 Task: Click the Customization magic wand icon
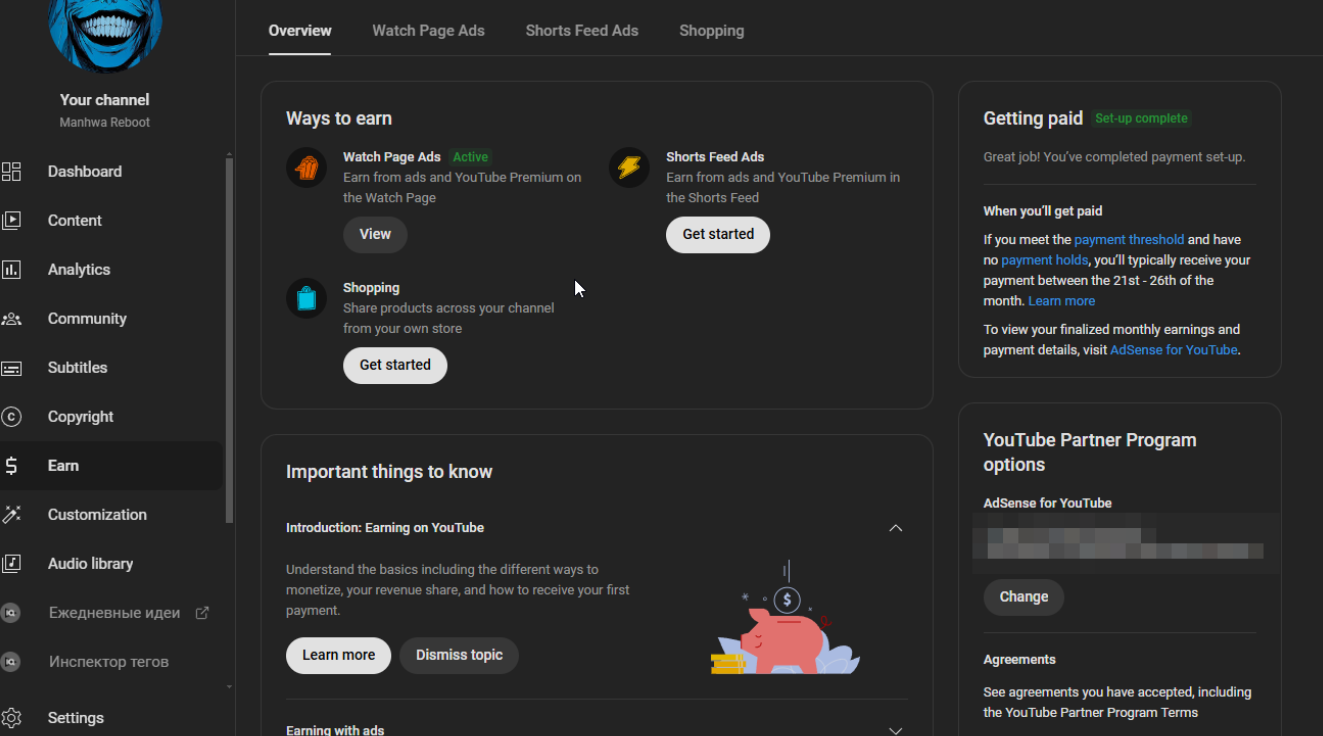tap(11, 515)
